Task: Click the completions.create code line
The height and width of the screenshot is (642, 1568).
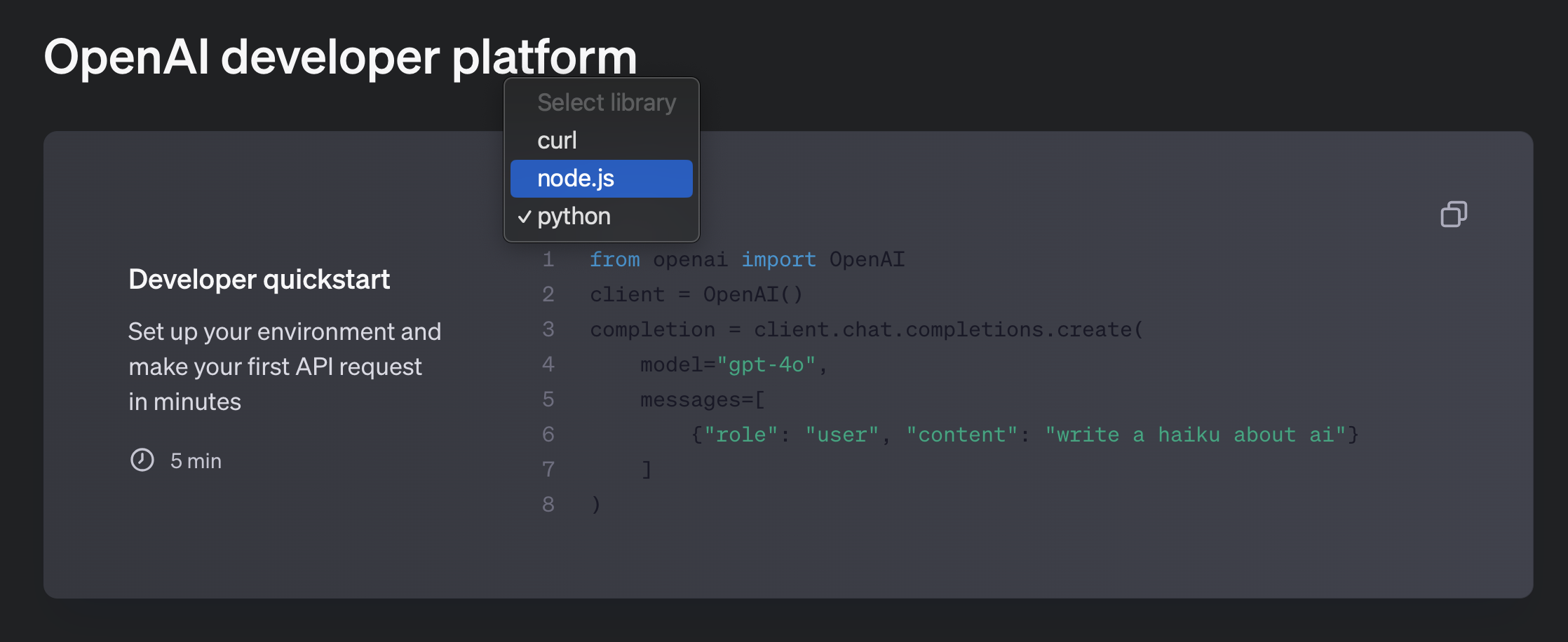Action: click(867, 329)
